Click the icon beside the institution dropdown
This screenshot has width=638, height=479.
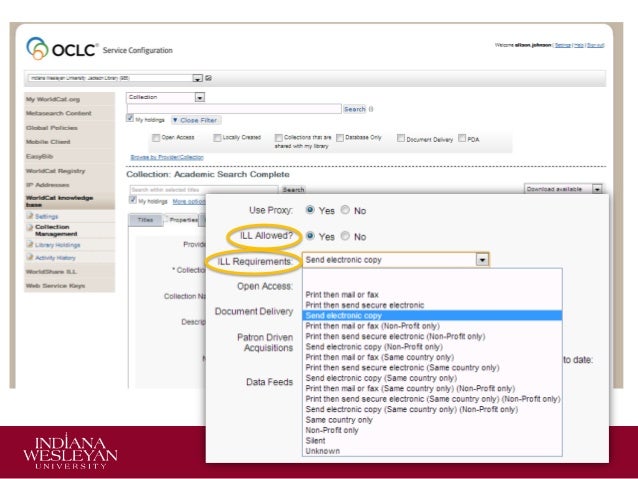pyautogui.click(x=208, y=78)
